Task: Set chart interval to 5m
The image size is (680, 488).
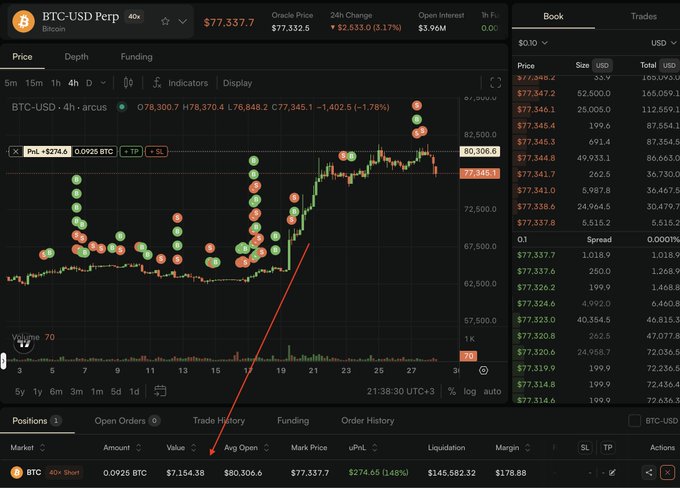Action: coord(11,83)
